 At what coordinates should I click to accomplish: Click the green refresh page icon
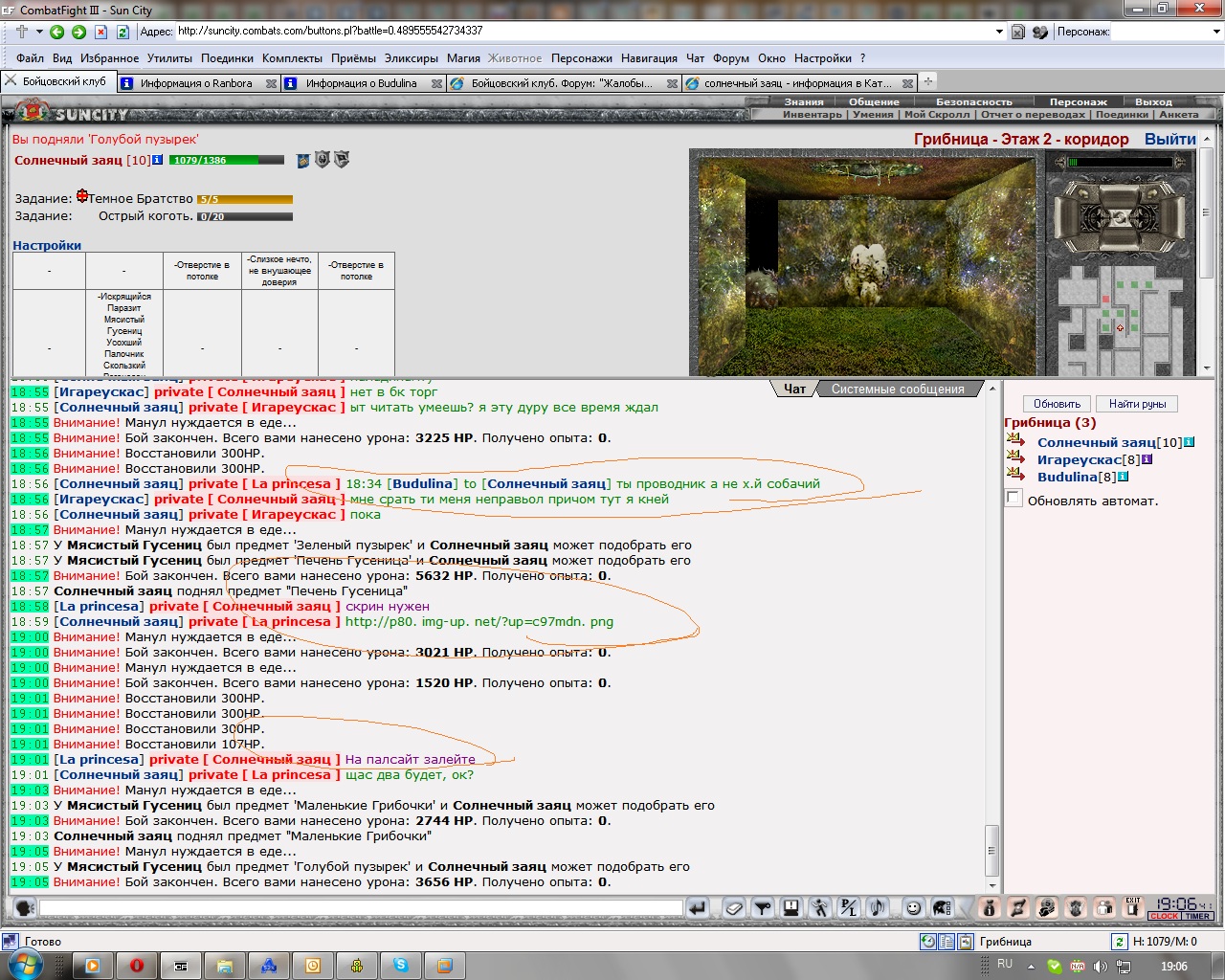tap(122, 32)
